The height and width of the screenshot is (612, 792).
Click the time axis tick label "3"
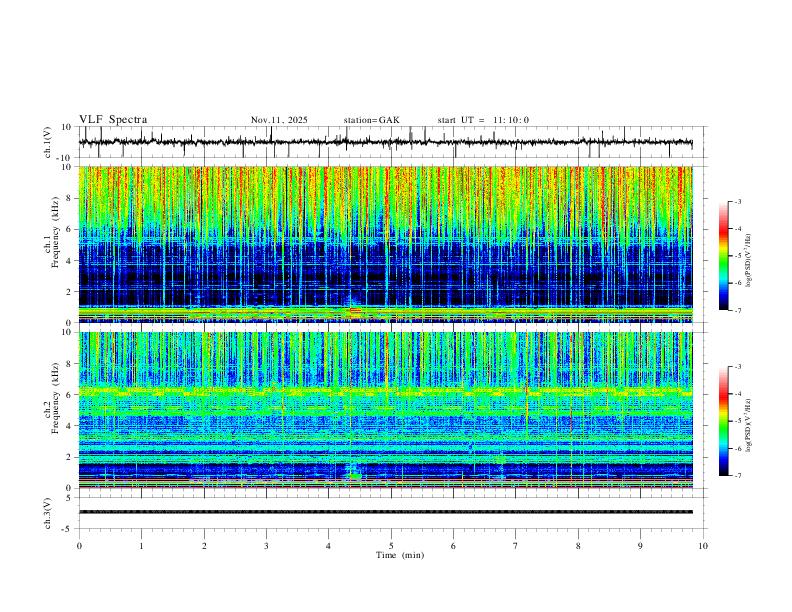pyautogui.click(x=266, y=546)
